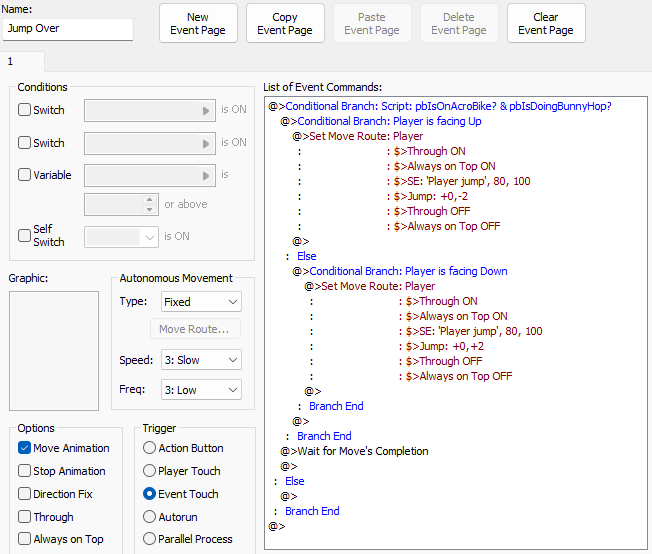652x554 pixels.
Task: Select event page tab 1
Action: pyautogui.click(x=22, y=62)
